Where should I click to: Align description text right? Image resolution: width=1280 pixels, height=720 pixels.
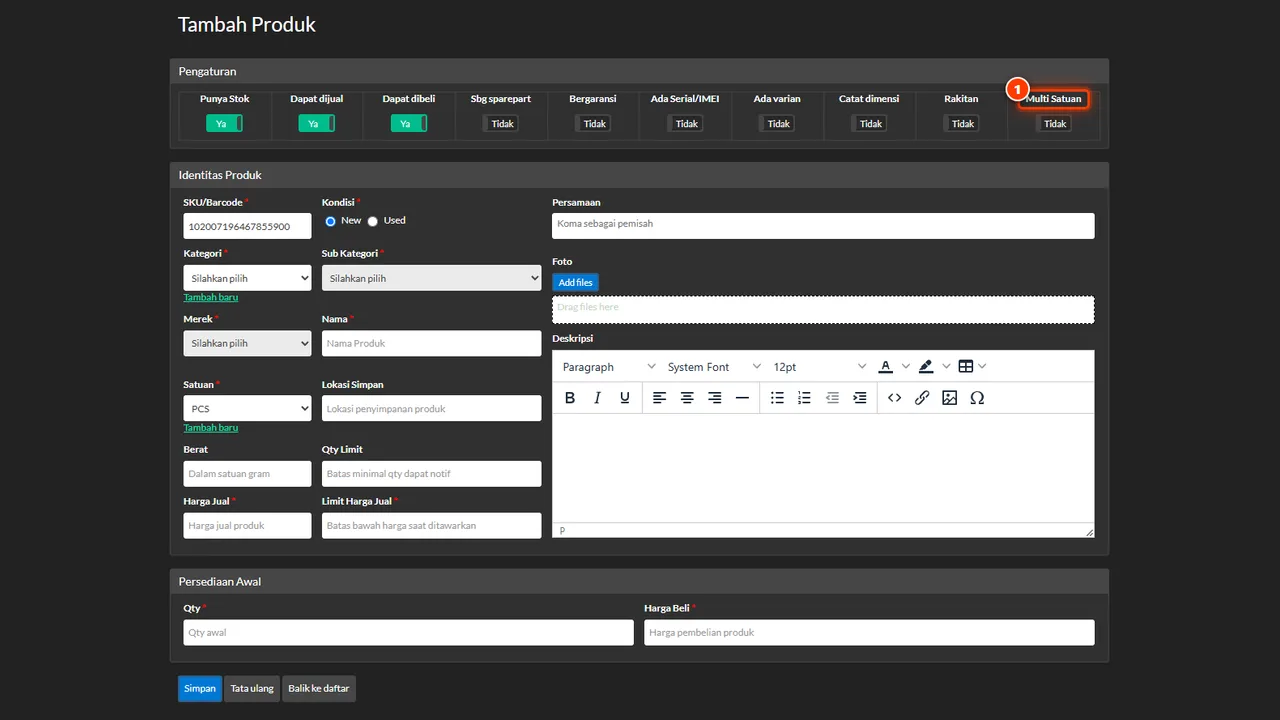coord(715,398)
